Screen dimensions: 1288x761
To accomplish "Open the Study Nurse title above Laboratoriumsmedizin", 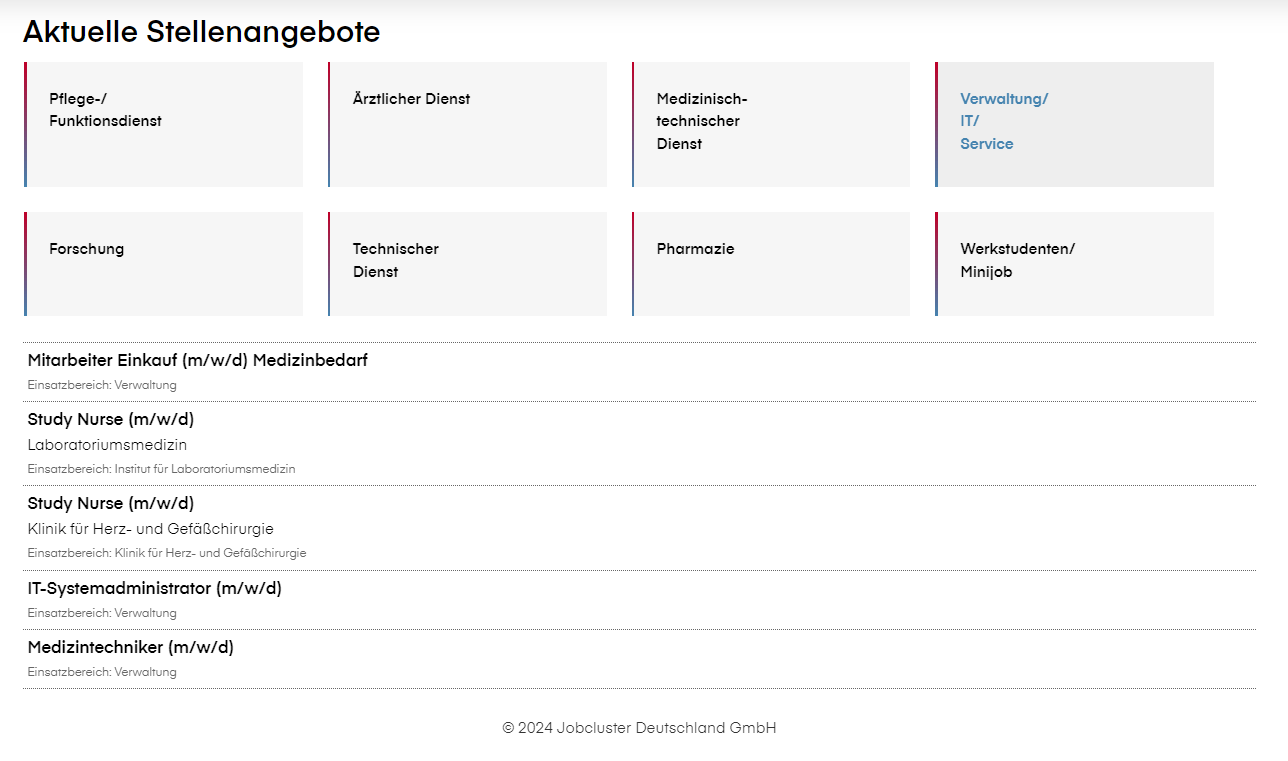I will coord(111,419).
